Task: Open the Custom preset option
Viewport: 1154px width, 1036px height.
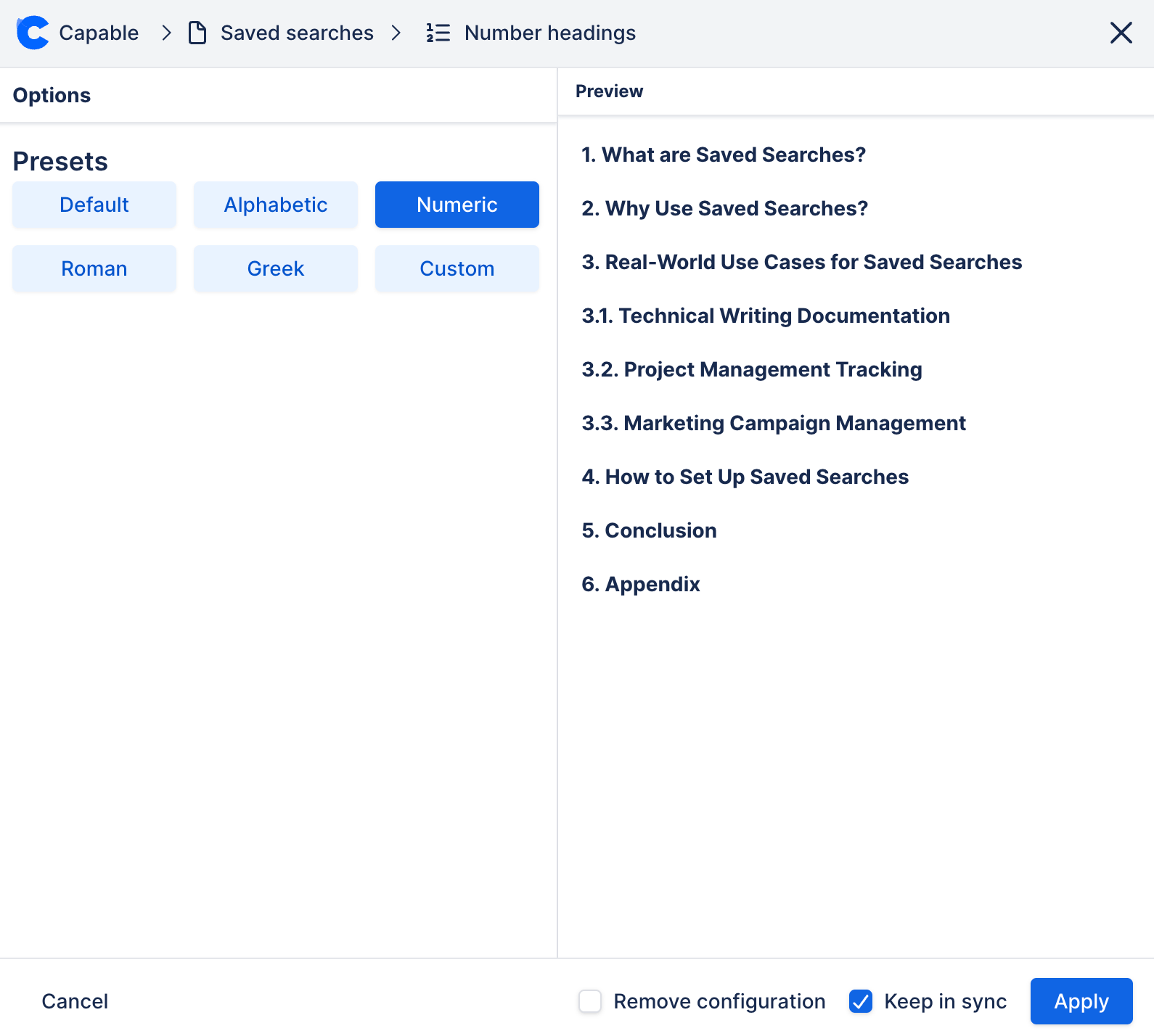Action: (x=457, y=268)
